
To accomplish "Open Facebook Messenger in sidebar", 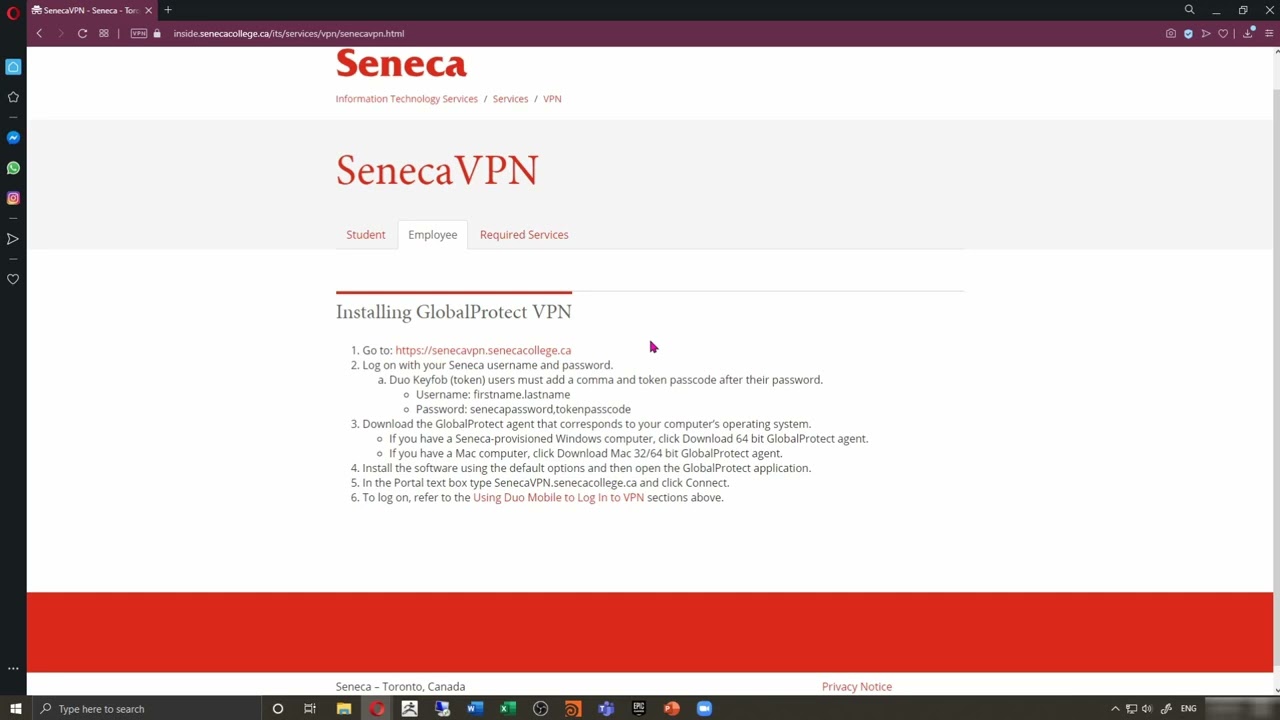I will pyautogui.click(x=13, y=137).
